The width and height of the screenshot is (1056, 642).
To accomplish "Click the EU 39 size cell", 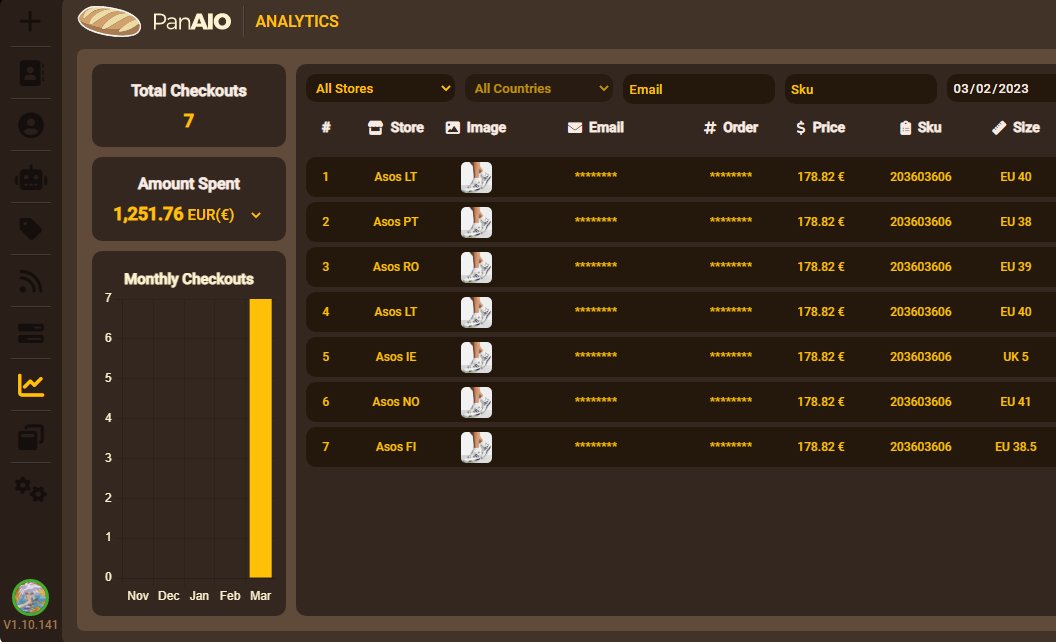I will pos(1016,267).
